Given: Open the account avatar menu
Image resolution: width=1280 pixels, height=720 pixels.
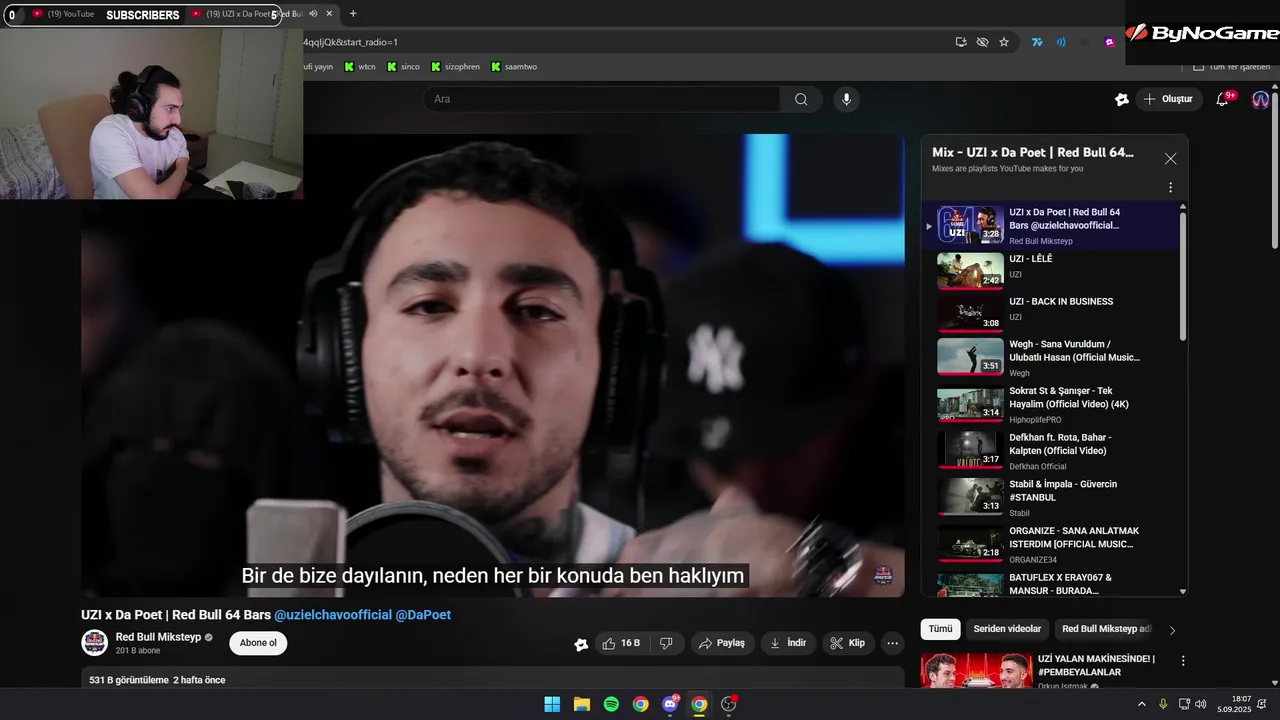Looking at the screenshot, I should click(x=1260, y=99).
